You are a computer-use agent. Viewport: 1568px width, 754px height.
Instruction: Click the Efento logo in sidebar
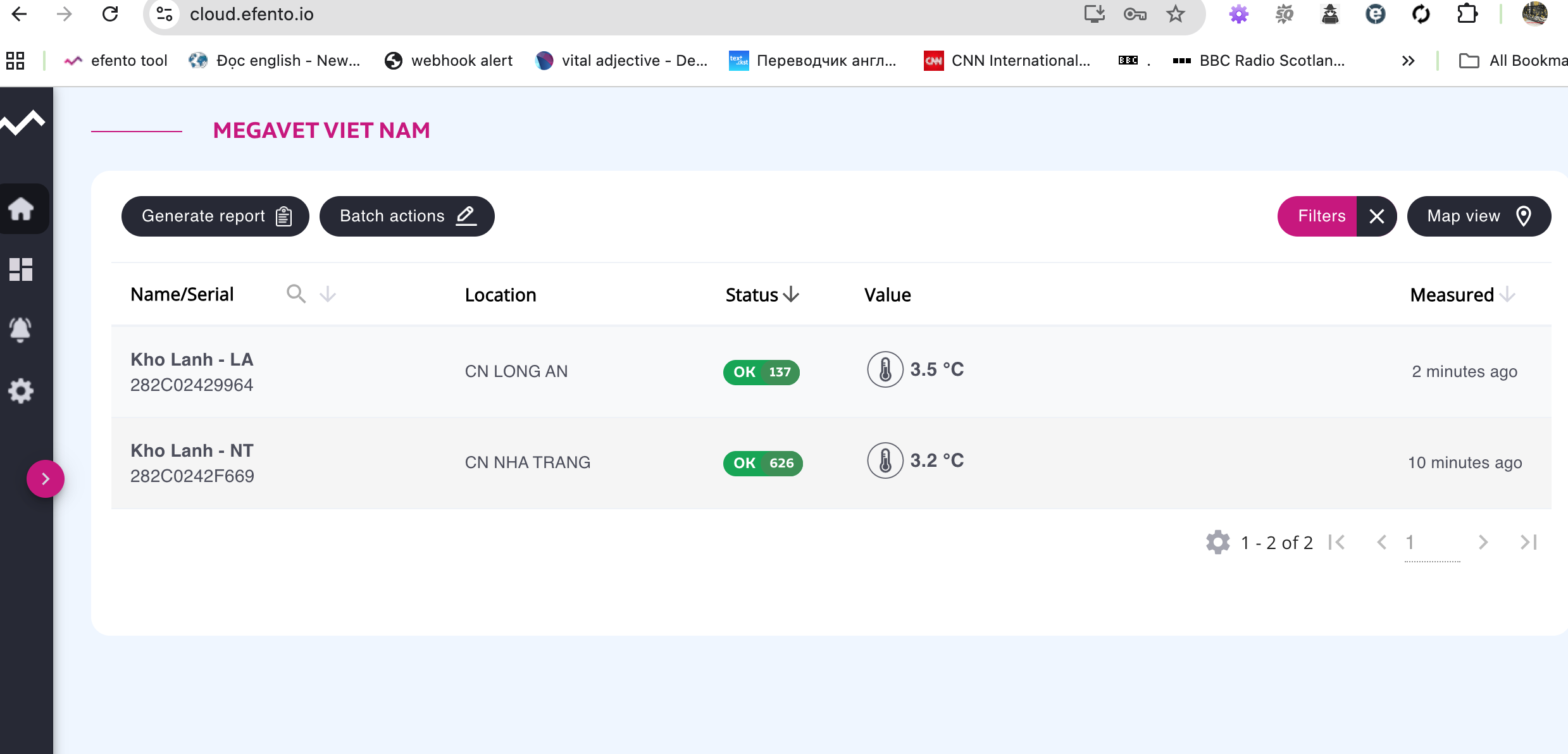coord(23,123)
